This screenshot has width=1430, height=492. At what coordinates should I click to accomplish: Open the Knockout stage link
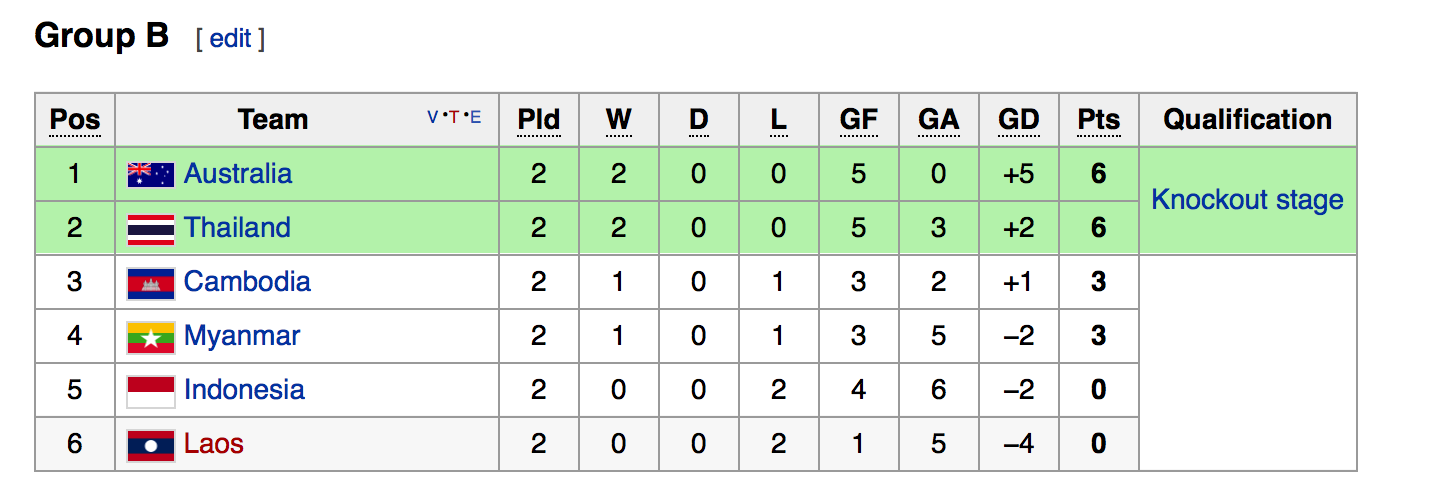[x=1247, y=200]
